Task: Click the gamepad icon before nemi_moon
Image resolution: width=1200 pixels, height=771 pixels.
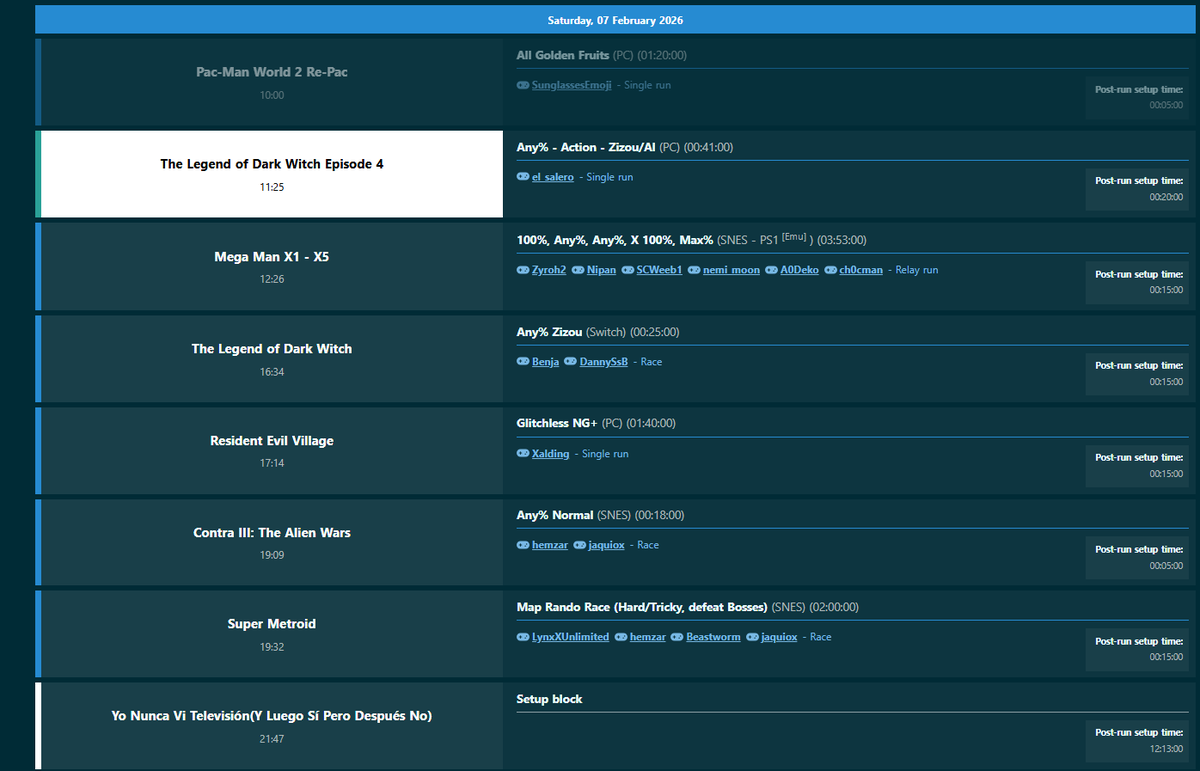Action: (694, 270)
